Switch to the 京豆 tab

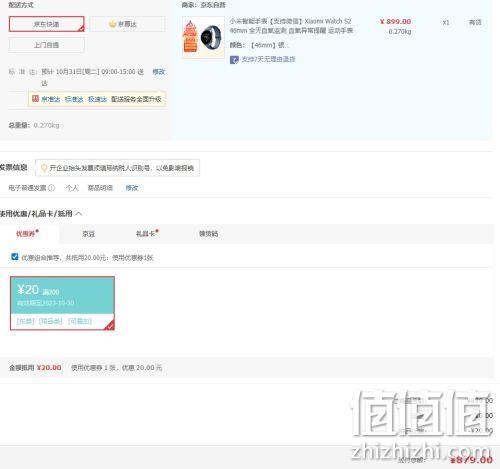pyautogui.click(x=88, y=234)
